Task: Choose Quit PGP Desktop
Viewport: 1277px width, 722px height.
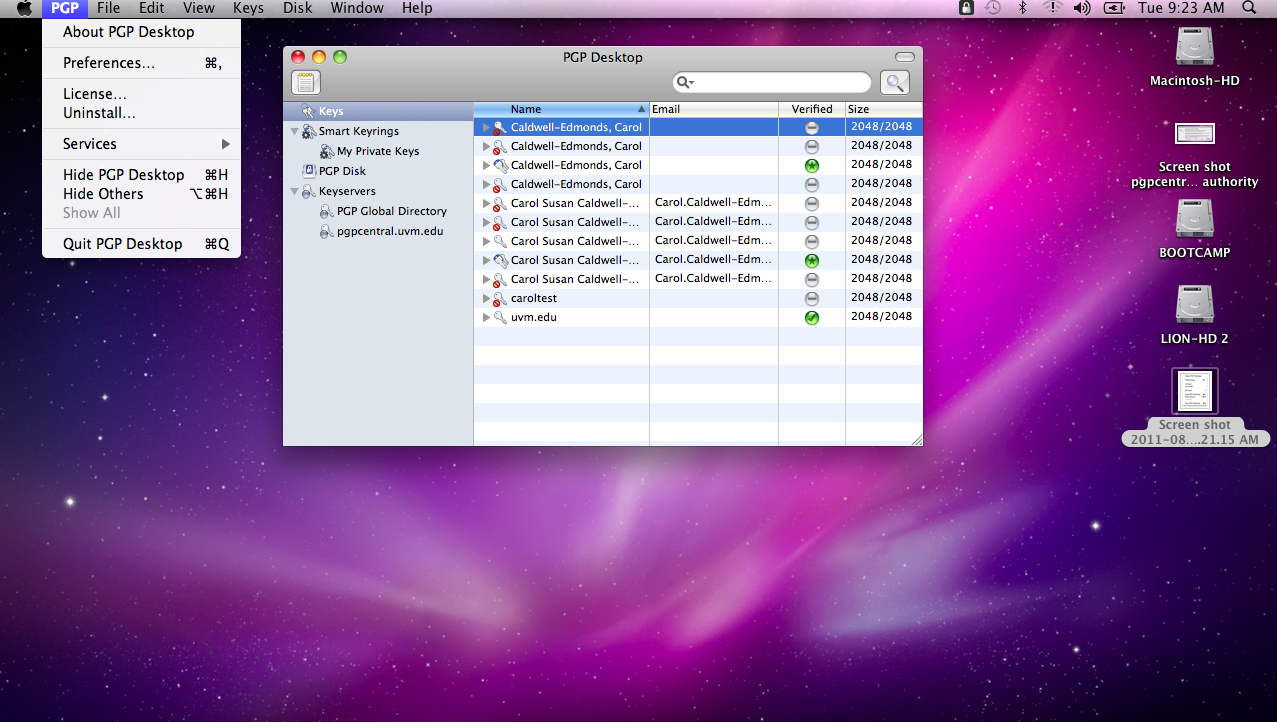Action: point(141,244)
